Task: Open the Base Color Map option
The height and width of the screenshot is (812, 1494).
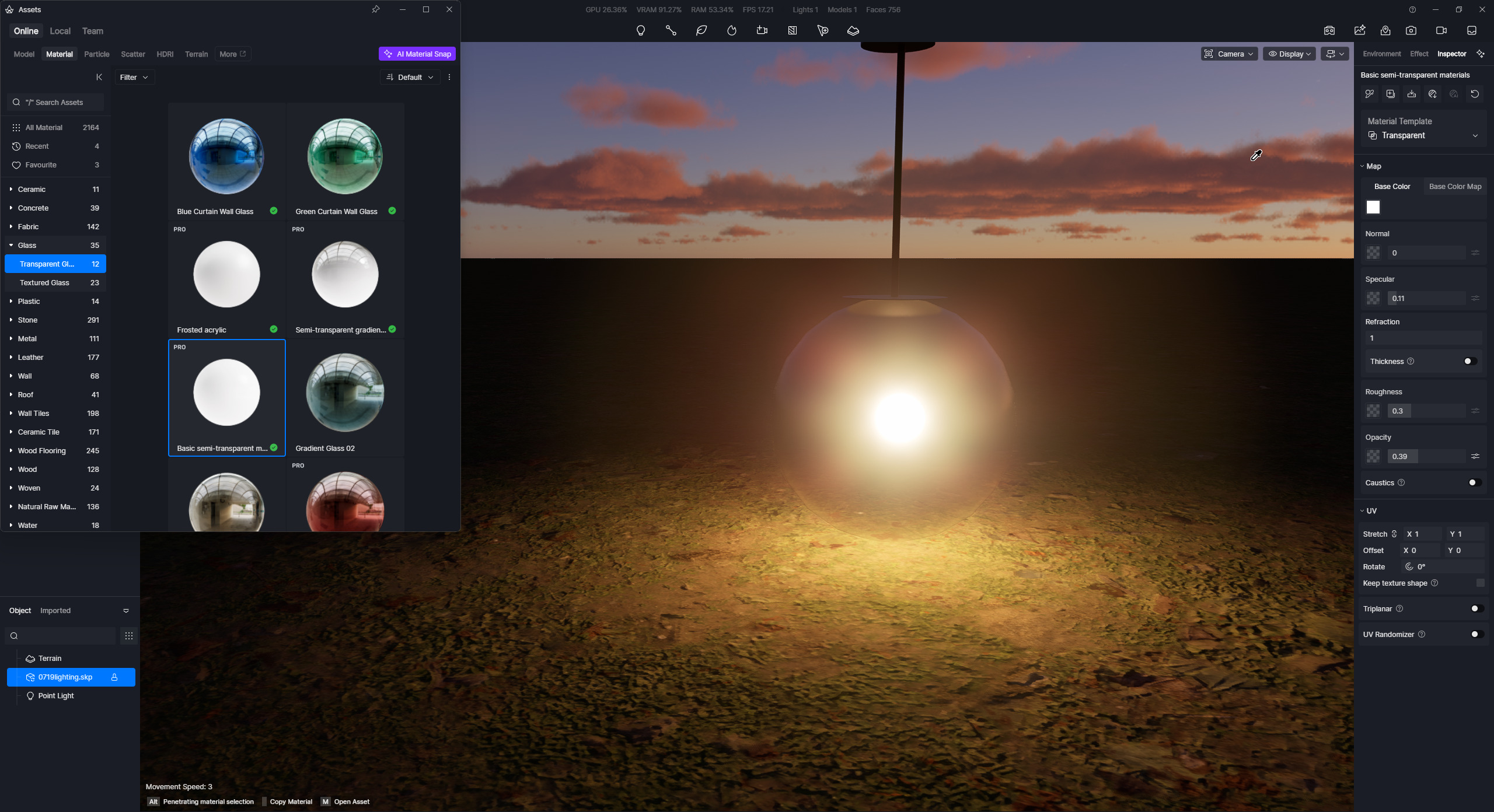Action: click(1455, 187)
